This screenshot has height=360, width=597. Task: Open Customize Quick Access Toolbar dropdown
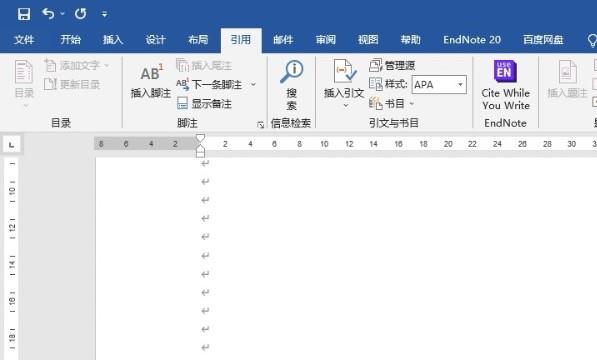pyautogui.click(x=104, y=14)
